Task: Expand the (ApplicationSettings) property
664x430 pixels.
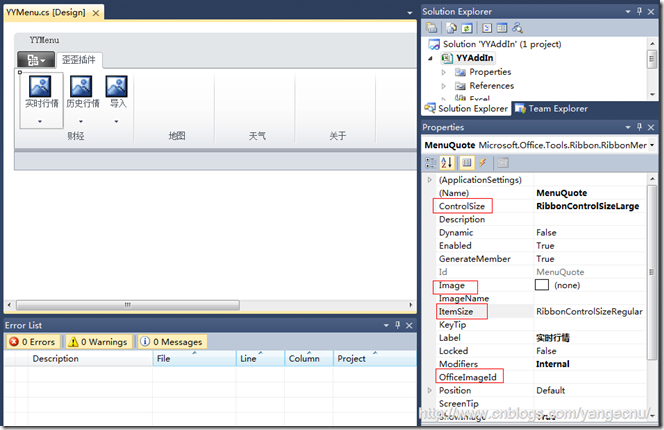Action: pos(430,180)
